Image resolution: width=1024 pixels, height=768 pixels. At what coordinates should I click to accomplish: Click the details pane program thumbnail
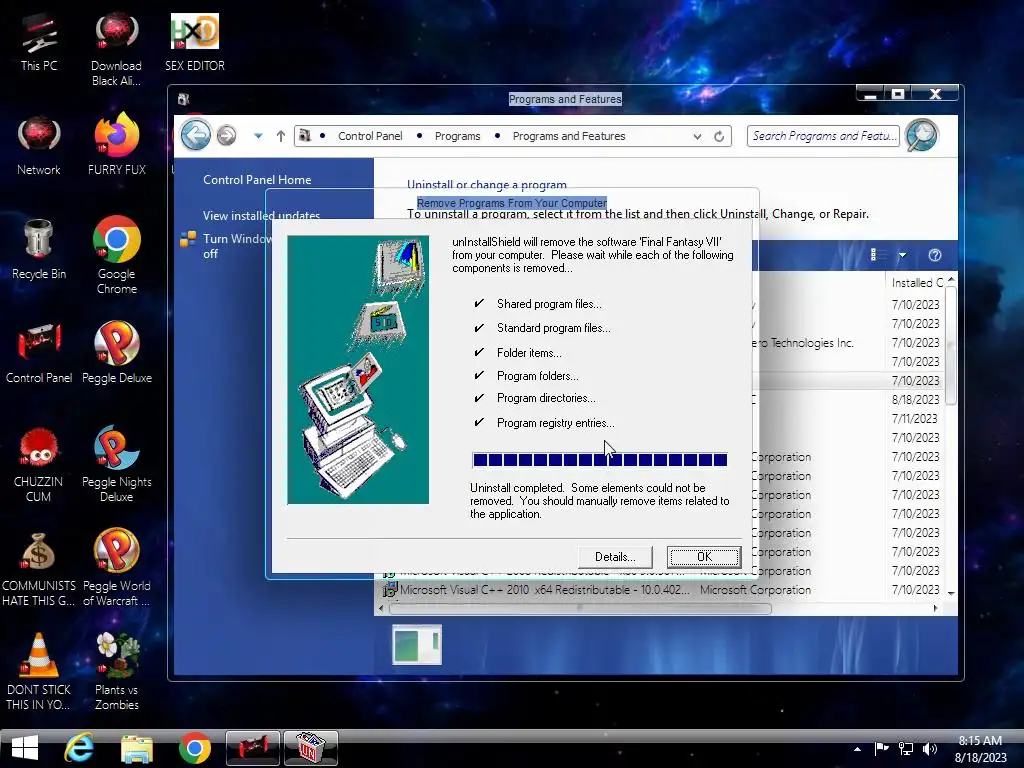[417, 644]
